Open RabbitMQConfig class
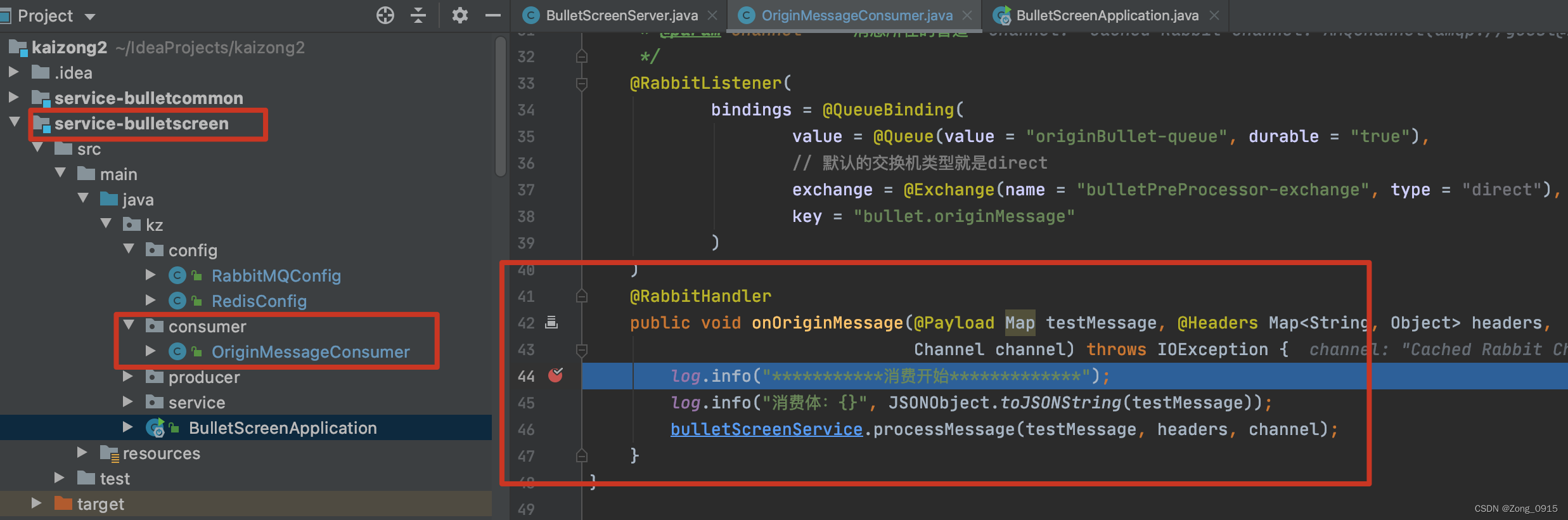 coord(276,276)
